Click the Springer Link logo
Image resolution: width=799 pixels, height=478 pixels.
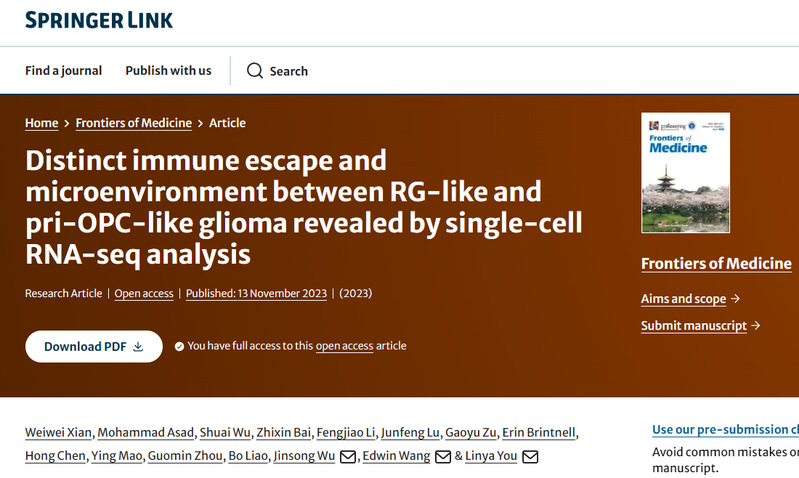click(x=99, y=20)
